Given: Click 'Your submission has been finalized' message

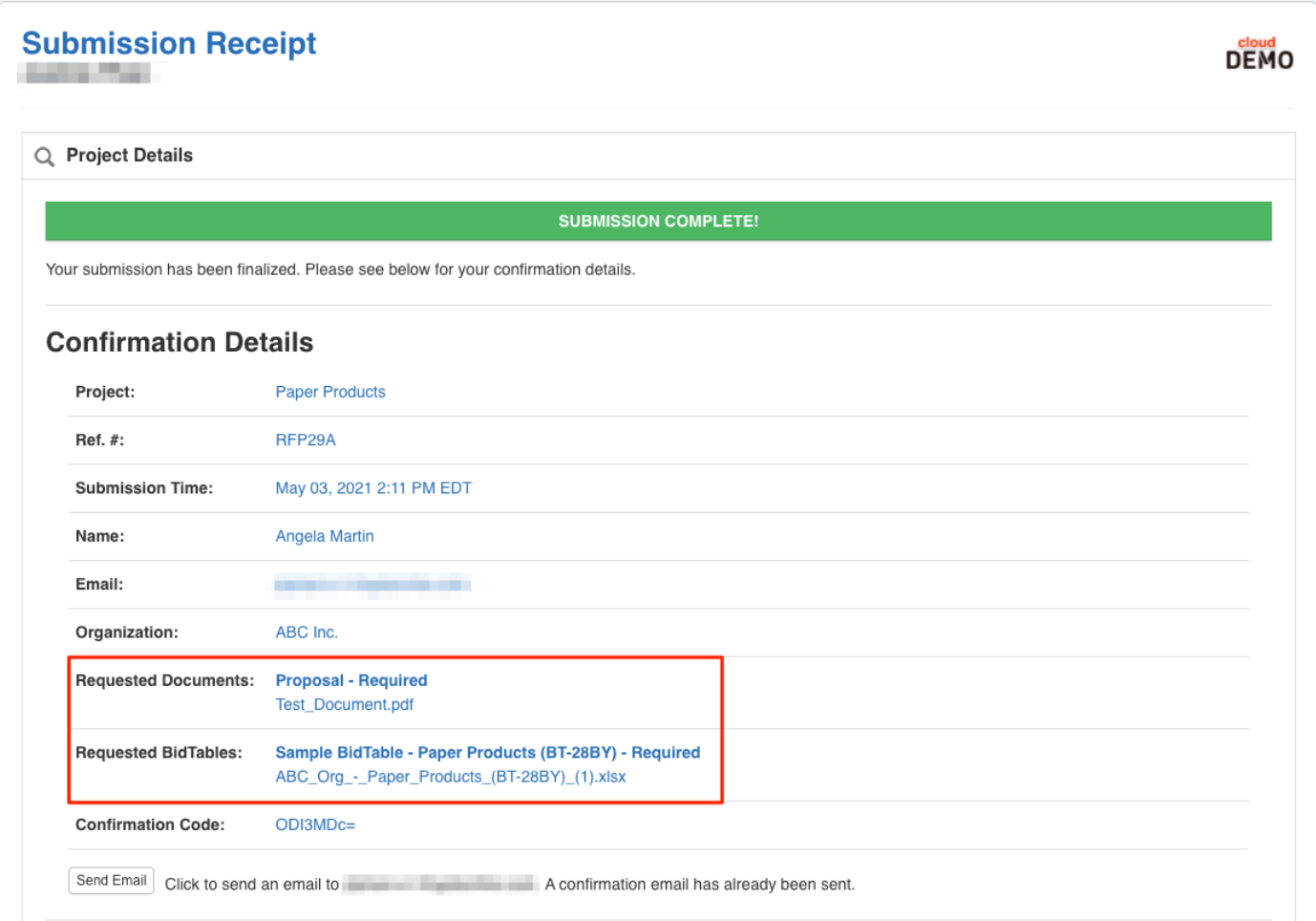Looking at the screenshot, I should click(340, 269).
